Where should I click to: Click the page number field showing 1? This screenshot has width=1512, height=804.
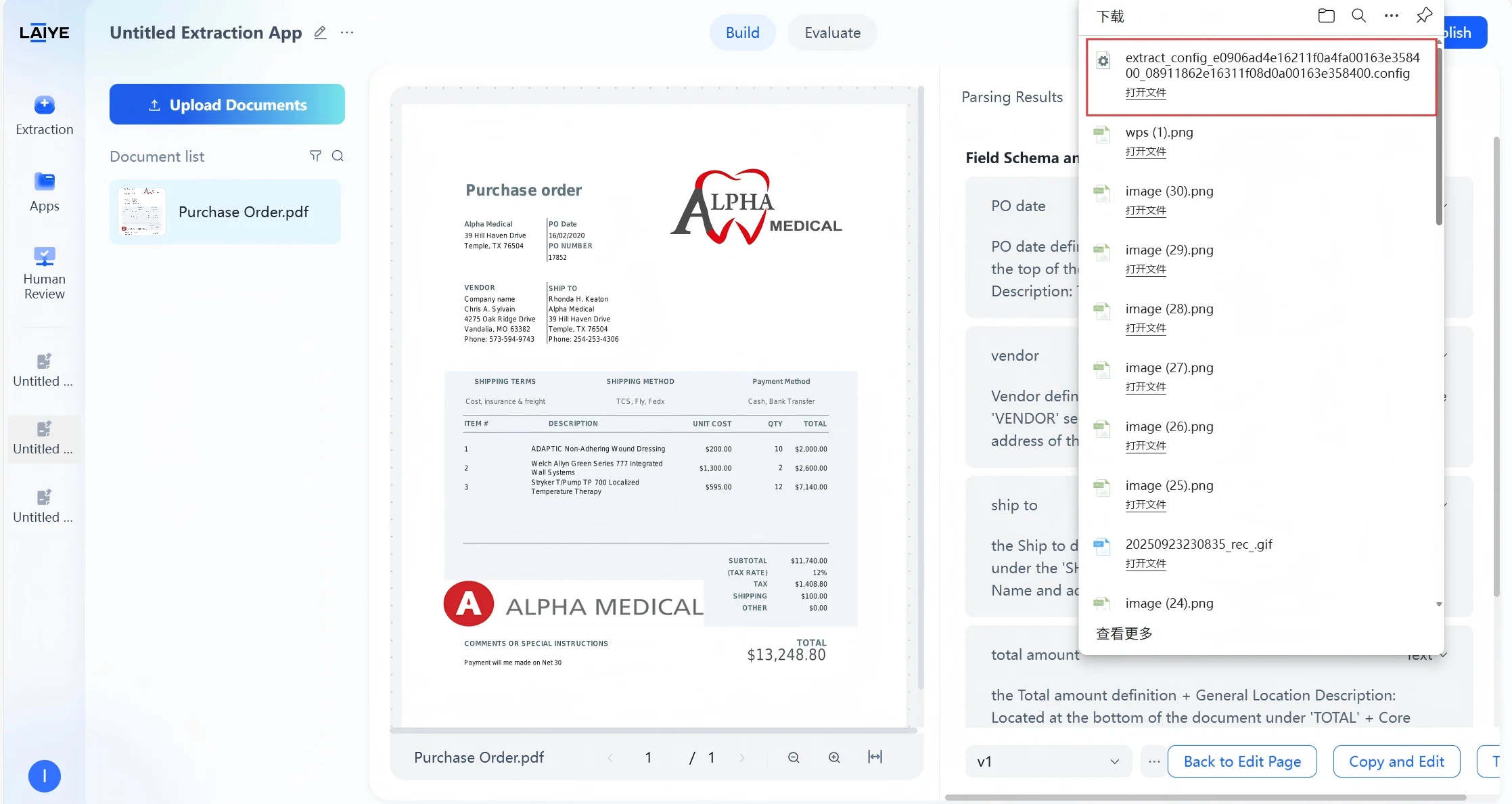coord(648,757)
